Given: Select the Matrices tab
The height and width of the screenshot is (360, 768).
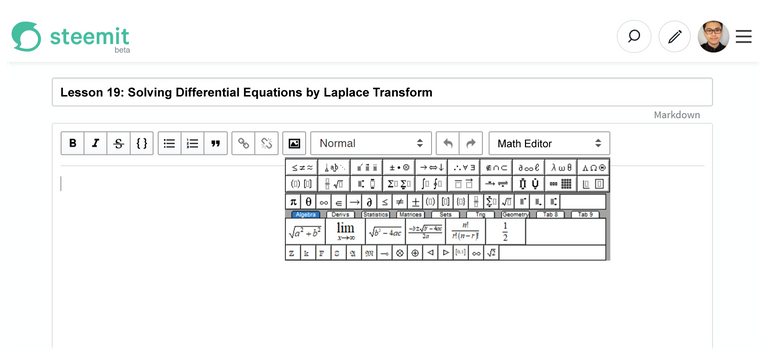Looking at the screenshot, I should point(410,215).
